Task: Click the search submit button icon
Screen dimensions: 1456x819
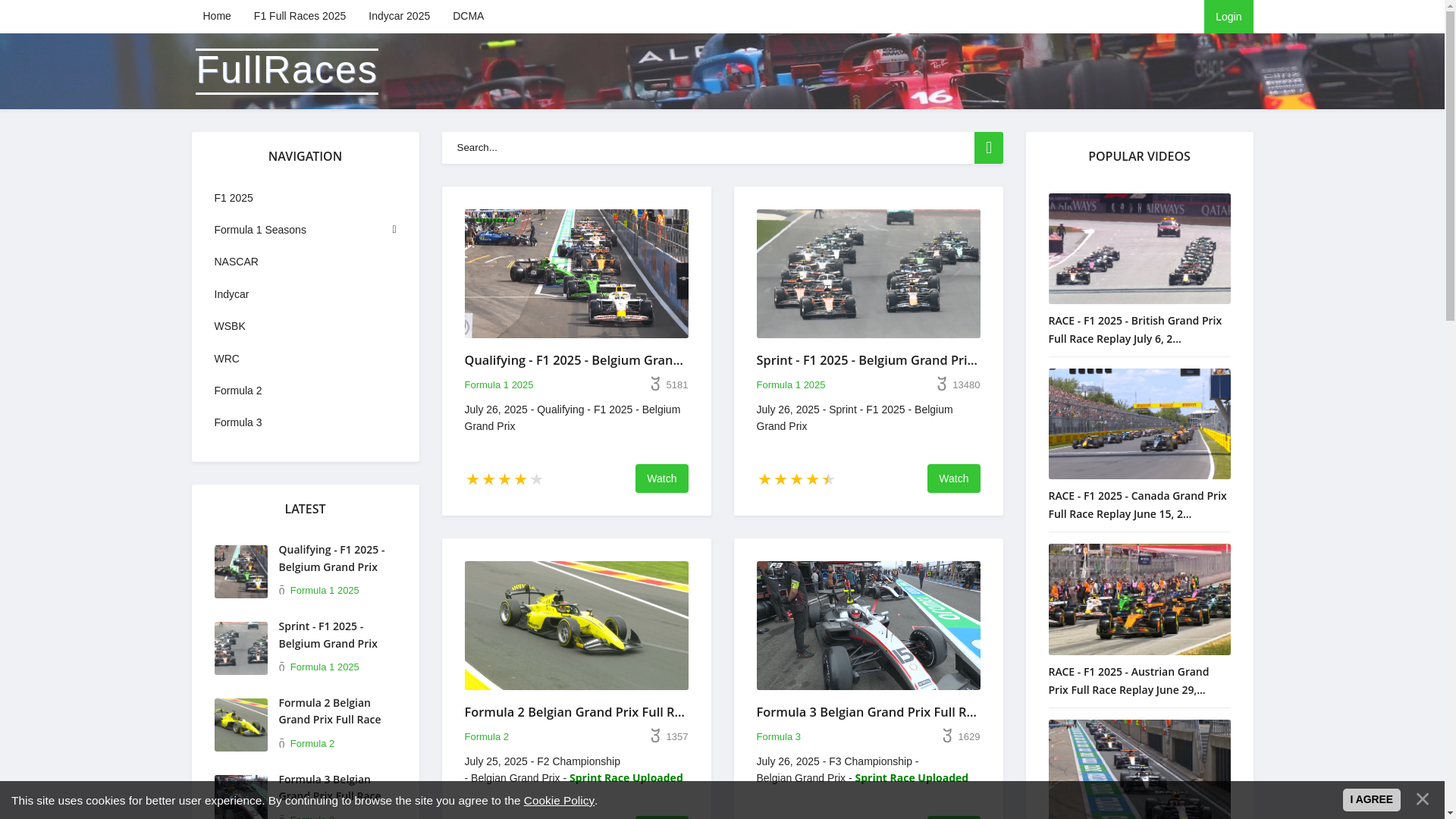Action: tap(988, 148)
